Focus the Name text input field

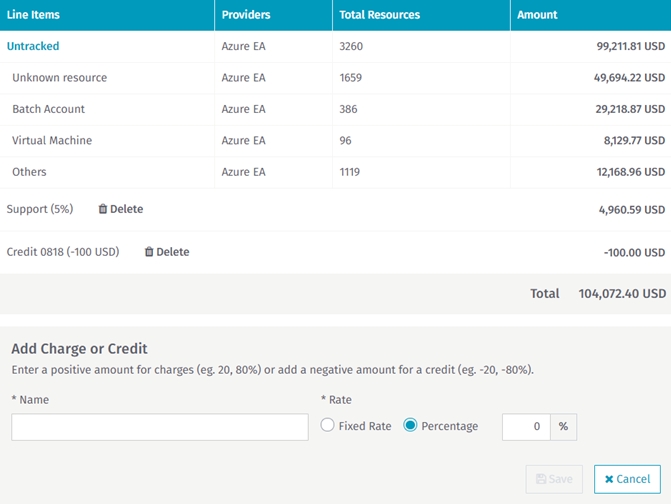coord(160,427)
